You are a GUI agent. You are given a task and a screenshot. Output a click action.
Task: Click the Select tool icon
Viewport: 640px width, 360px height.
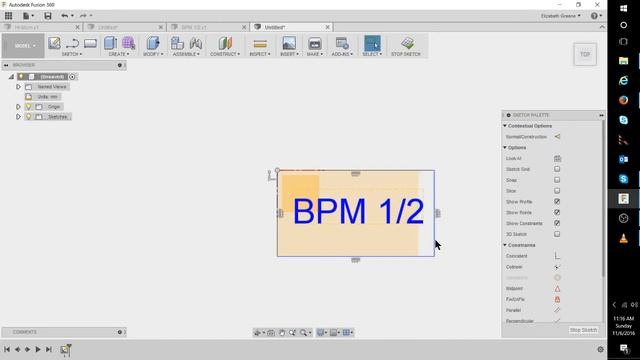pyautogui.click(x=372, y=43)
